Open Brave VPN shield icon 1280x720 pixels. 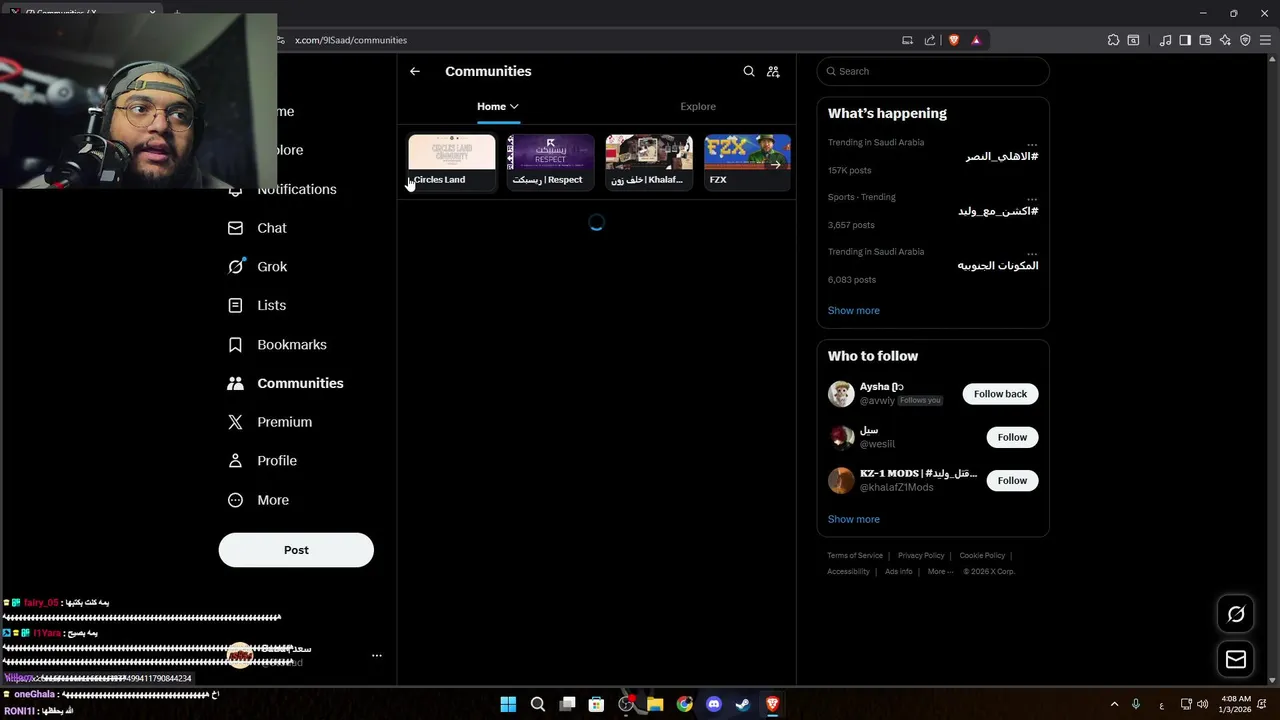[1245, 40]
